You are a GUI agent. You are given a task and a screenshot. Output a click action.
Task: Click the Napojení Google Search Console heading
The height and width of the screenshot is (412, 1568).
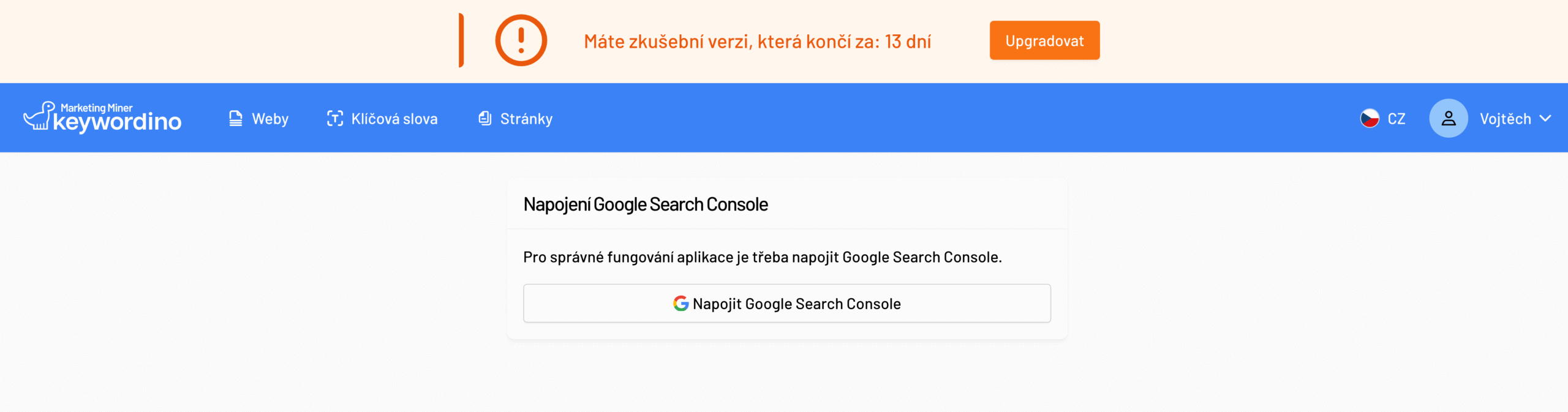(x=646, y=204)
